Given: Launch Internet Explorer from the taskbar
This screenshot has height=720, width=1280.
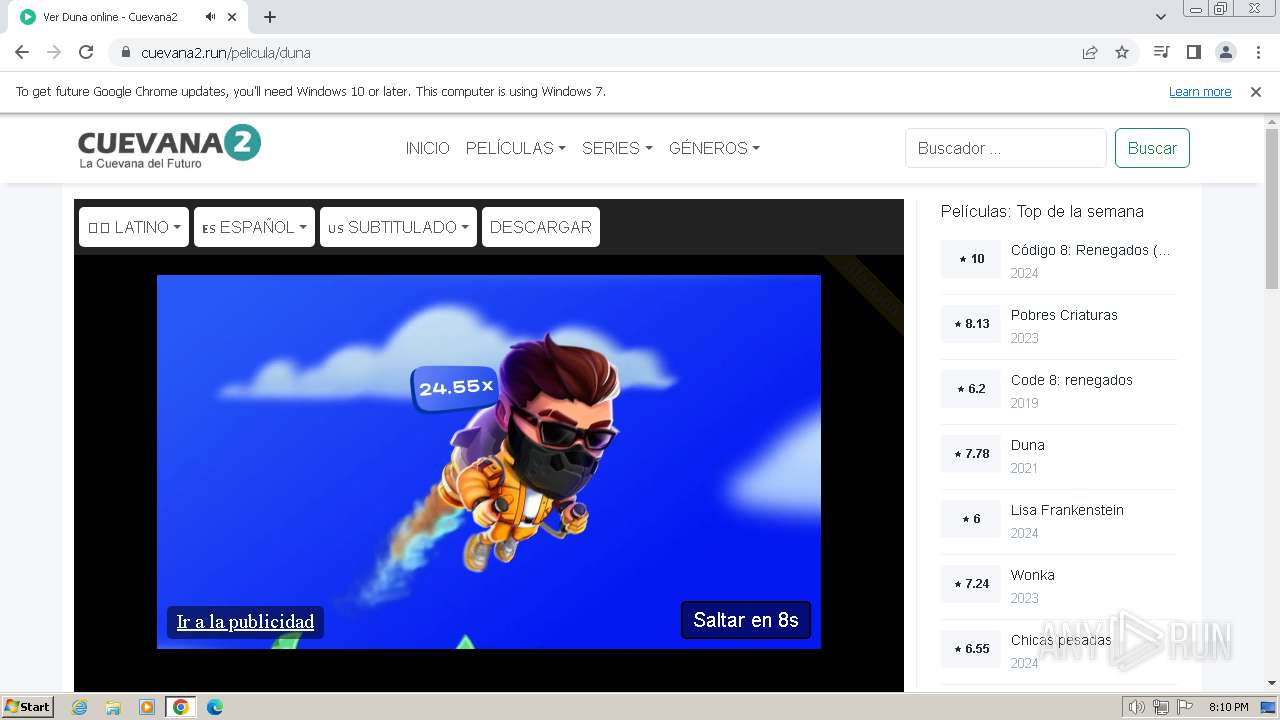Looking at the screenshot, I should point(79,707).
